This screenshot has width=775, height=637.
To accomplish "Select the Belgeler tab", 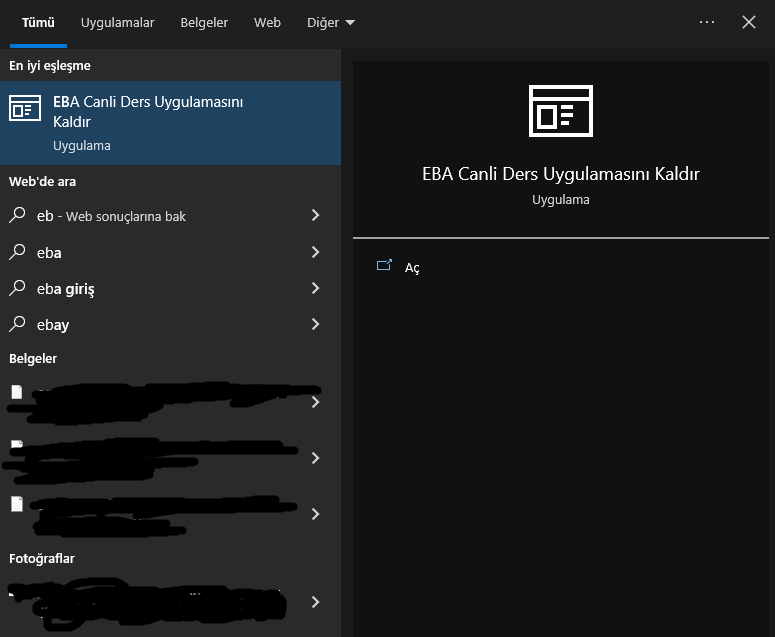I will click(204, 23).
